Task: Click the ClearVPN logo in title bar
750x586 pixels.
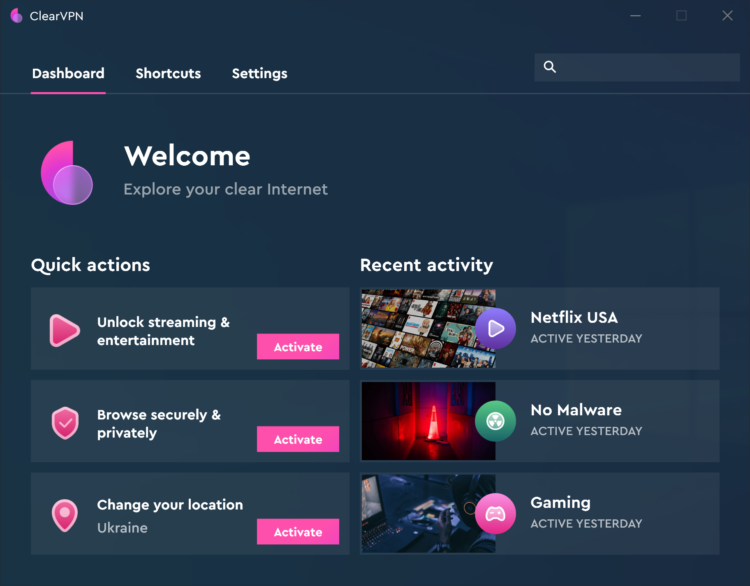Action: 16,16
